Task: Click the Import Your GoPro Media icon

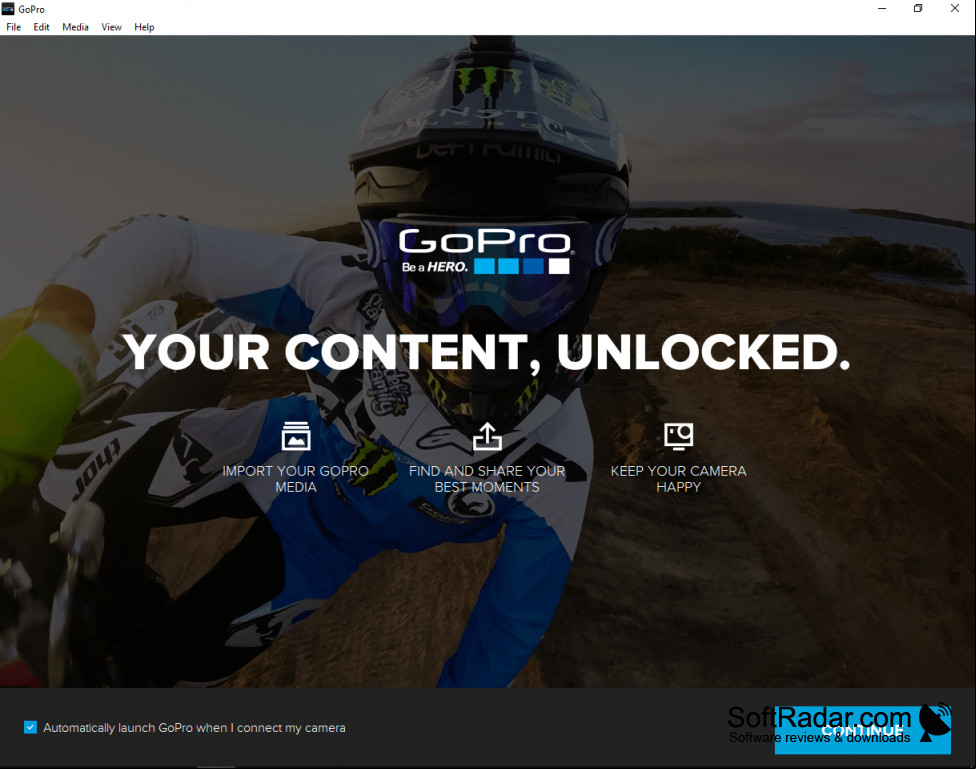Action: 296,436
